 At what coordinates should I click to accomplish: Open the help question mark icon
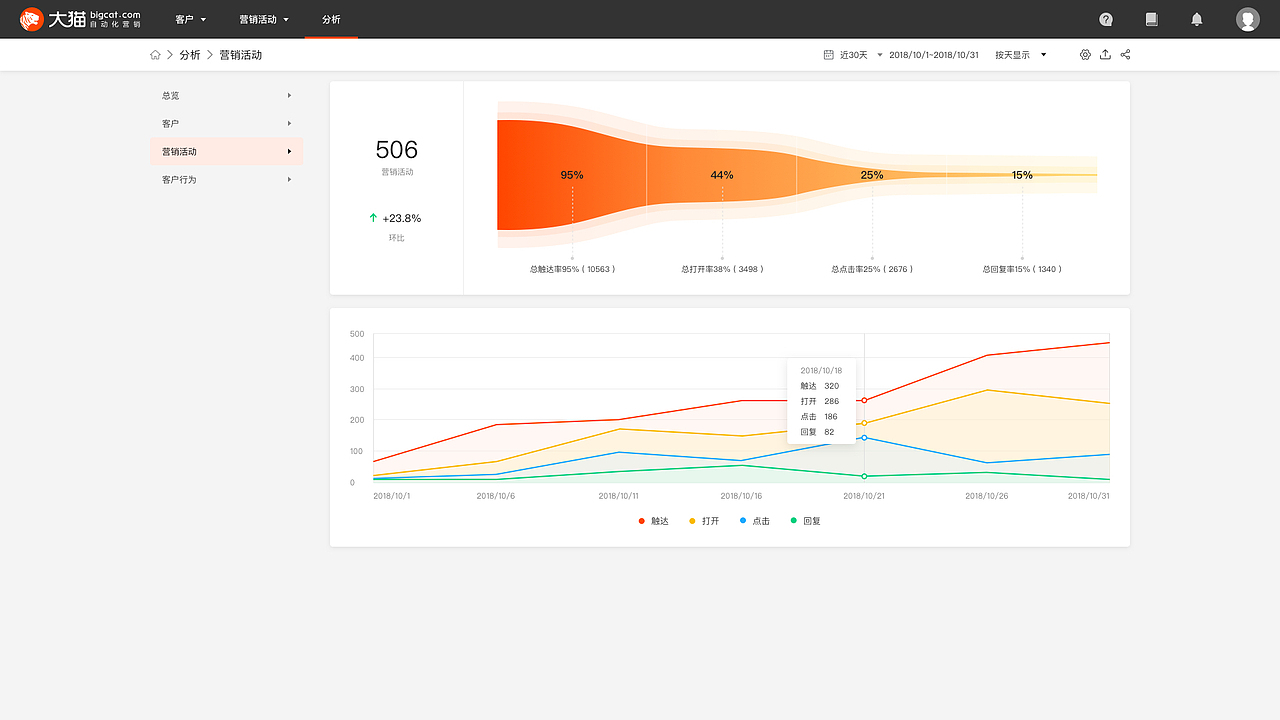point(1106,19)
